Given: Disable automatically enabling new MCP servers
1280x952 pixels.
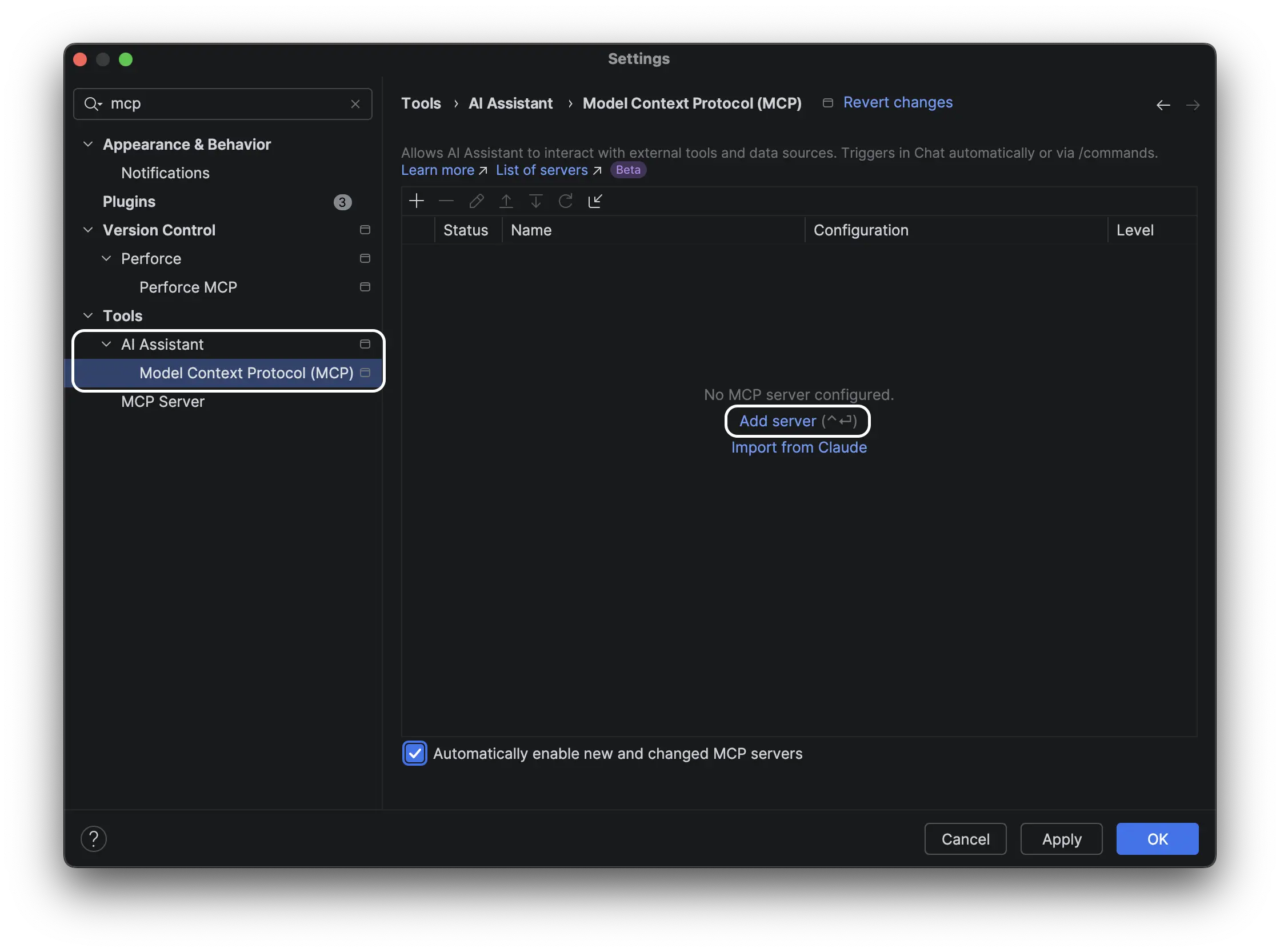Looking at the screenshot, I should [x=414, y=753].
